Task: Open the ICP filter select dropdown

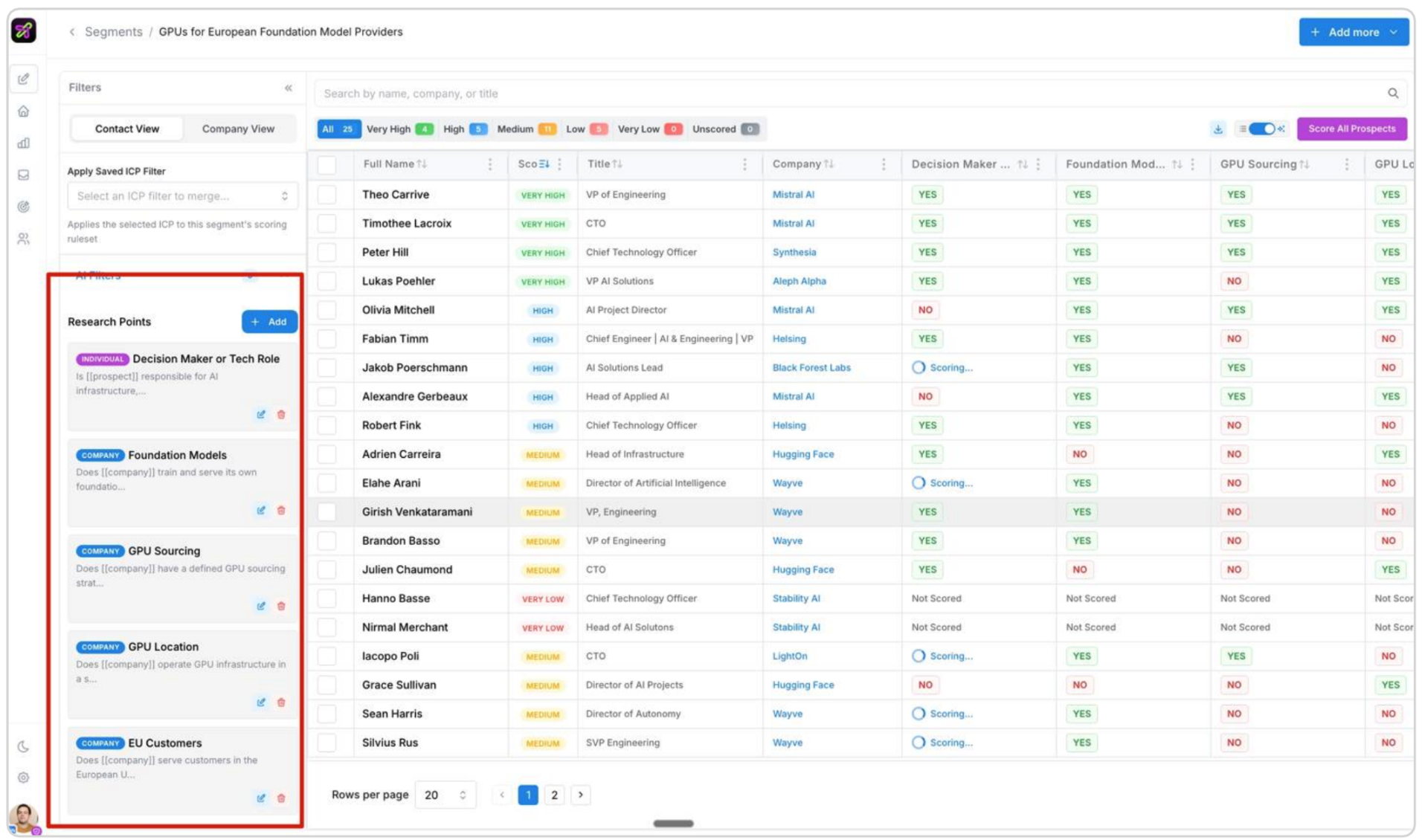Action: point(183,196)
